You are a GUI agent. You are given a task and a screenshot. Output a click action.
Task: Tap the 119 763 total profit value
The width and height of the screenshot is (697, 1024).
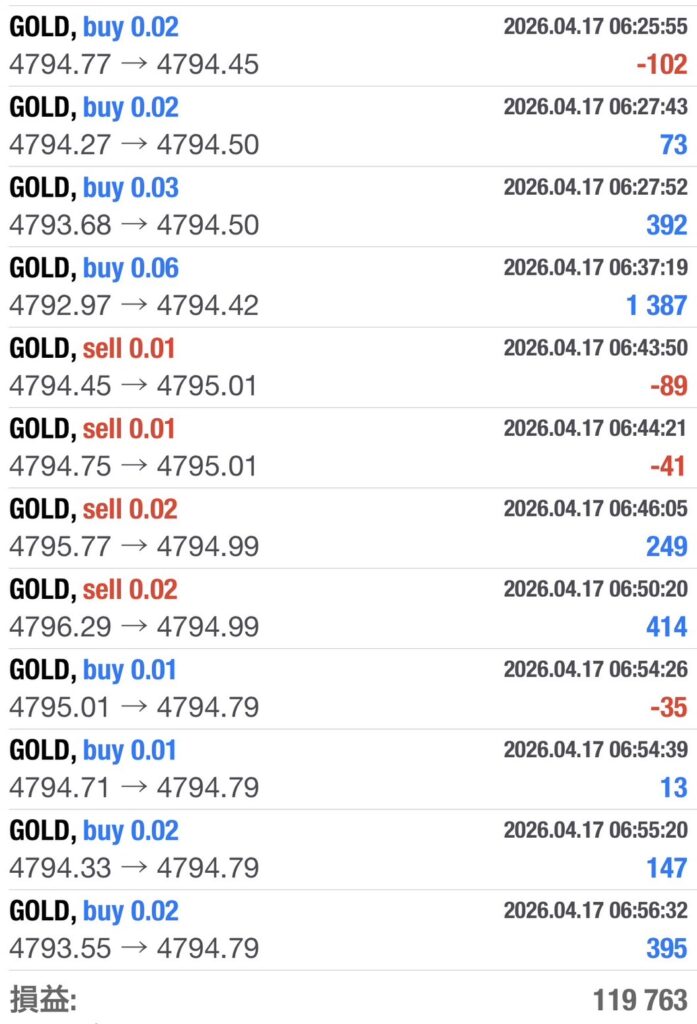pyautogui.click(x=639, y=999)
